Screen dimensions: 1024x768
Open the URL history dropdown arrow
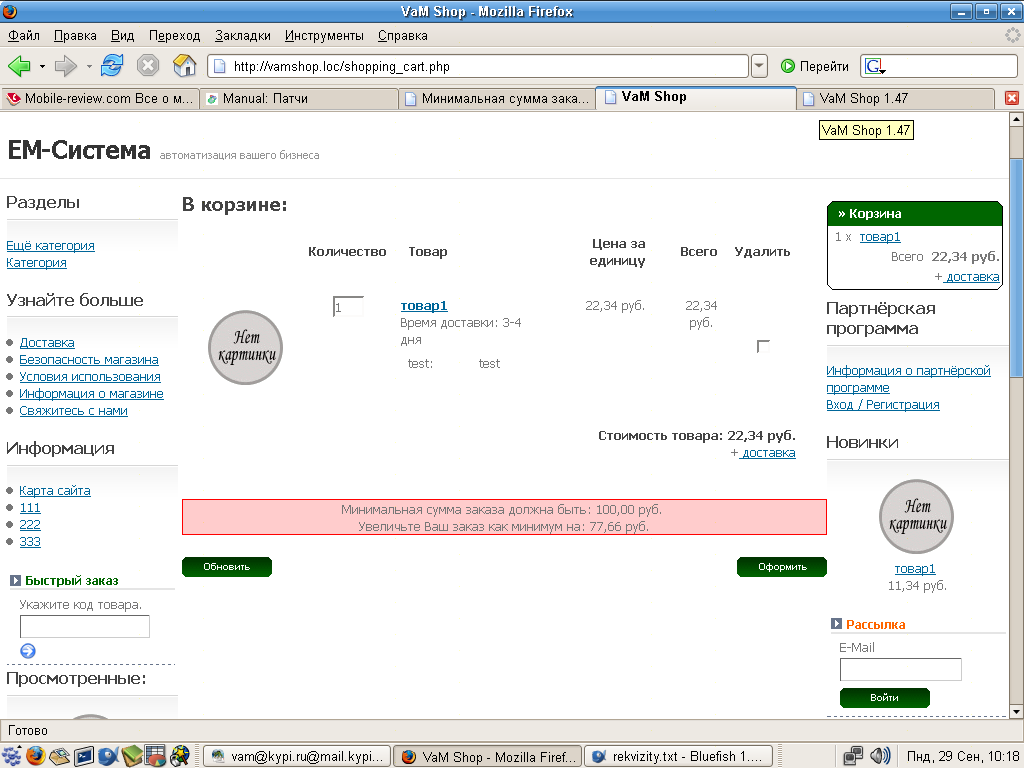pos(759,66)
